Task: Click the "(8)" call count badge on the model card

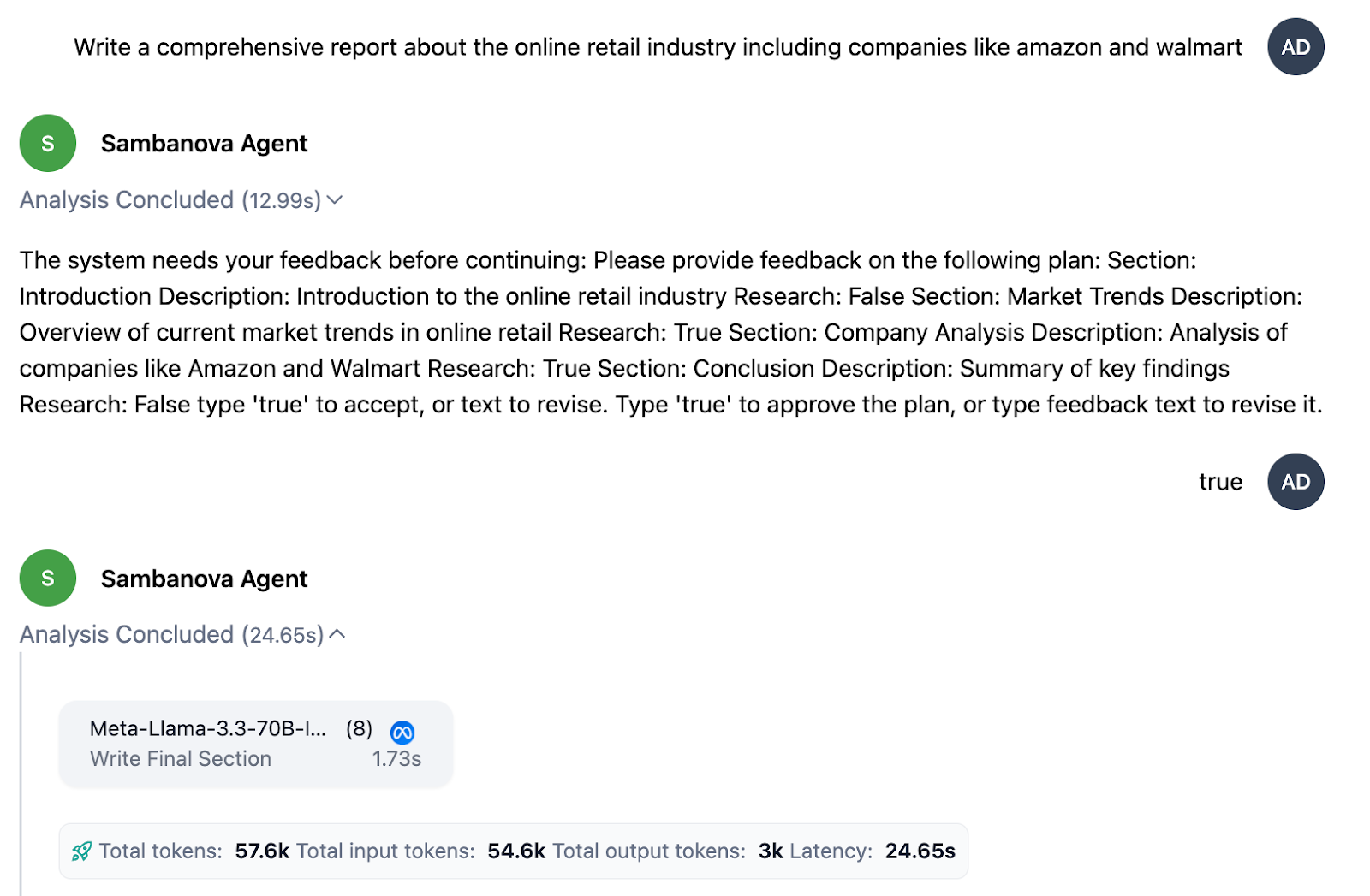Action: [x=358, y=730]
